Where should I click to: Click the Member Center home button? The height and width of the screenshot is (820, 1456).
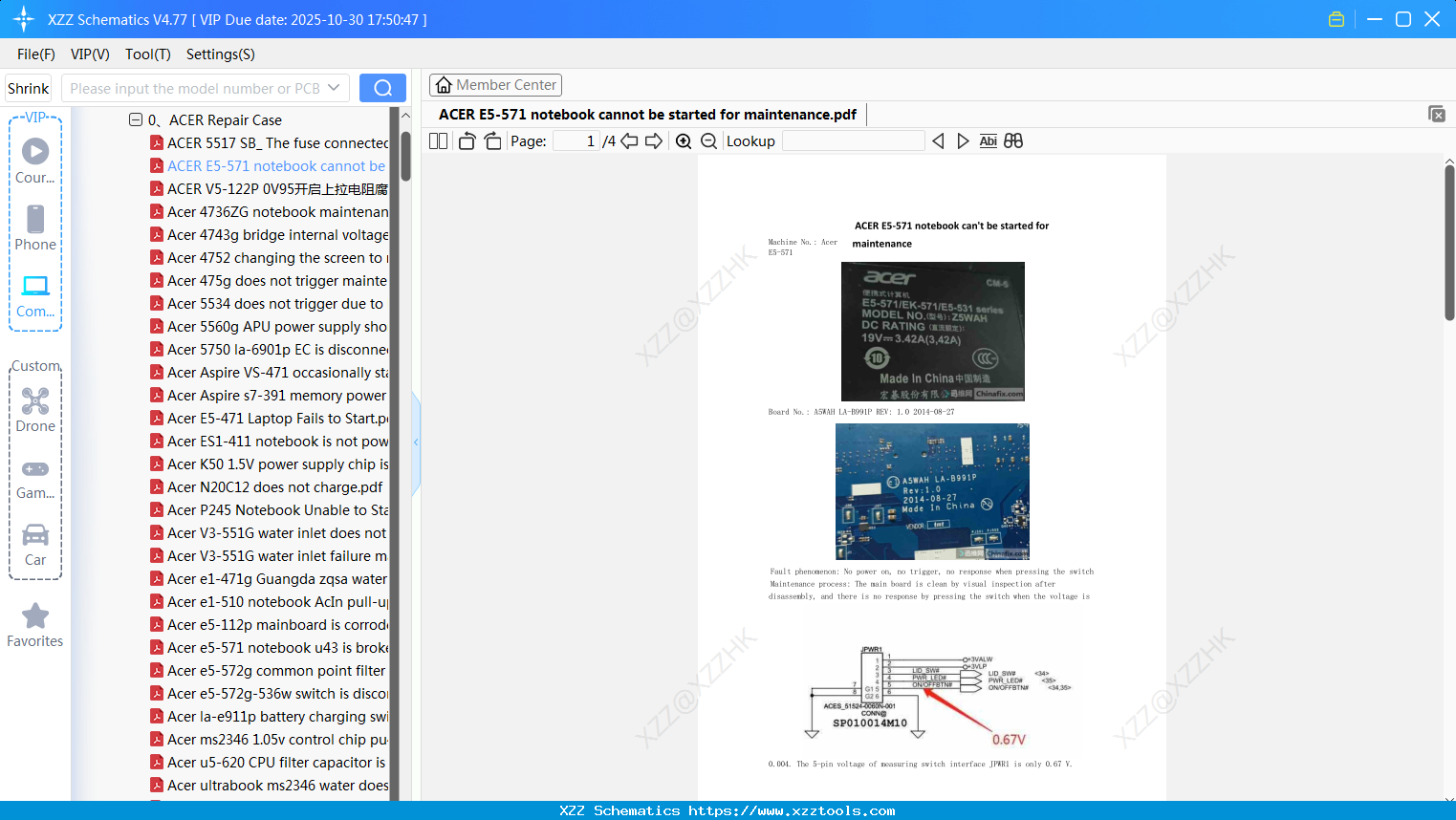(495, 85)
